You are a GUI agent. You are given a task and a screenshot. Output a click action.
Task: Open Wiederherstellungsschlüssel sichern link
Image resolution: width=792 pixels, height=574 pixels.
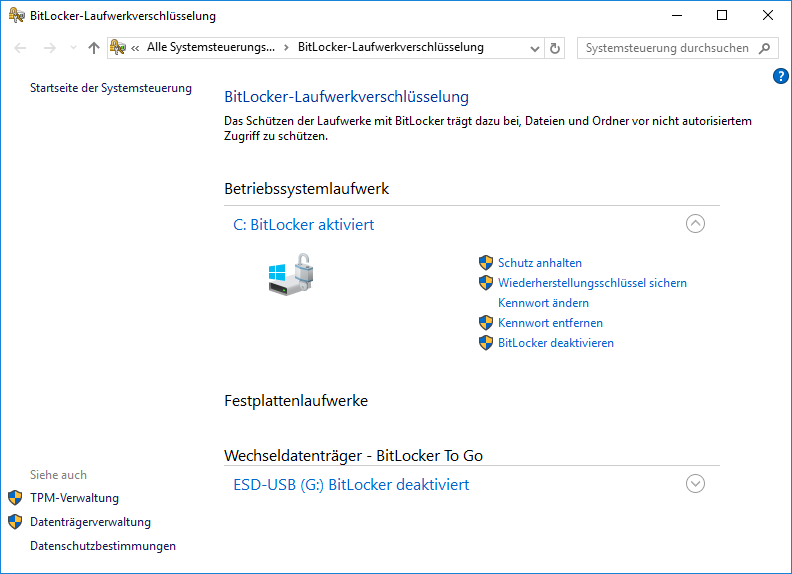pyautogui.click(x=592, y=282)
